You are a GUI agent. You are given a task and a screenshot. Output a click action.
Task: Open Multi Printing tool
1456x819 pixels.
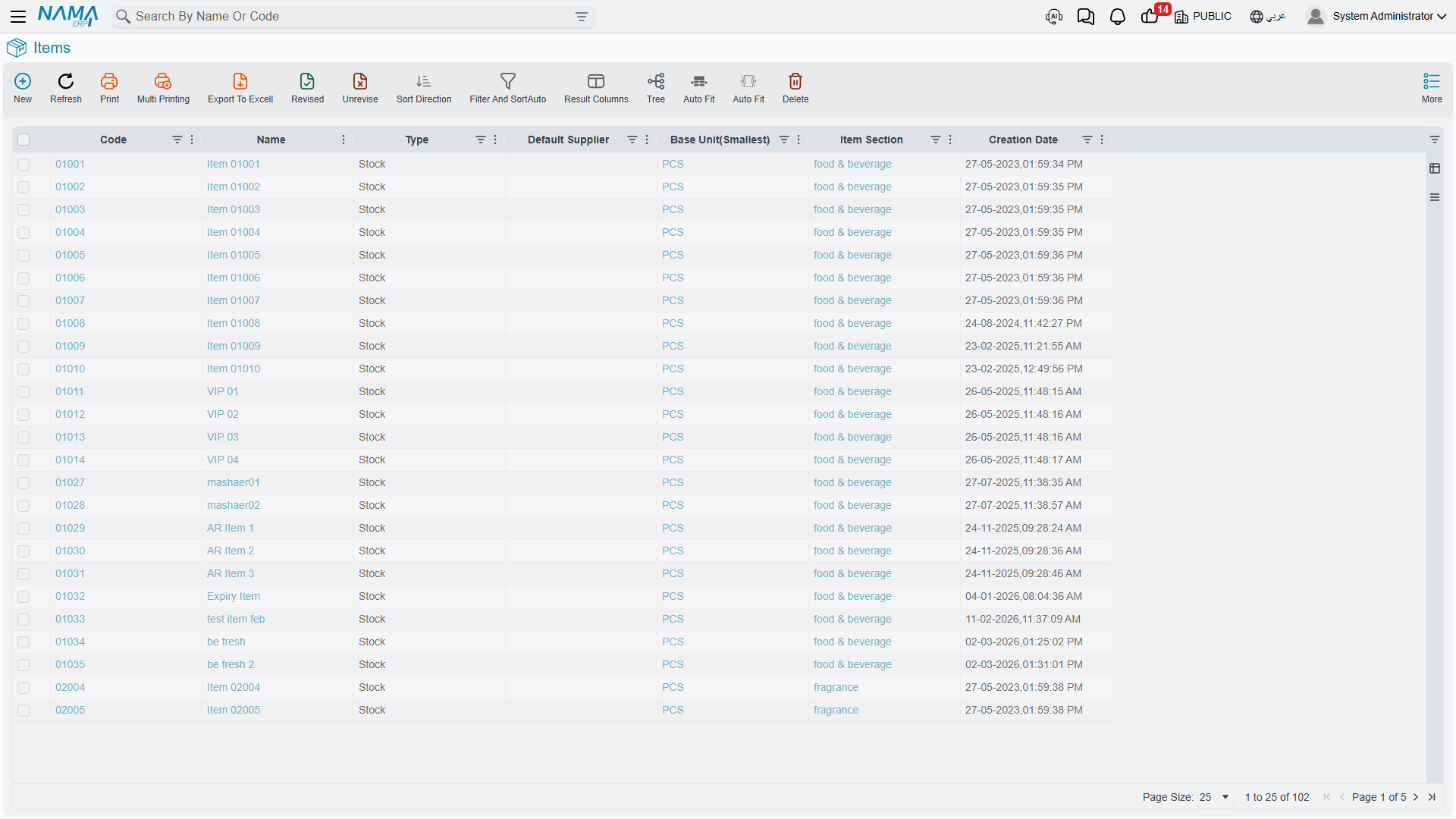(x=163, y=88)
